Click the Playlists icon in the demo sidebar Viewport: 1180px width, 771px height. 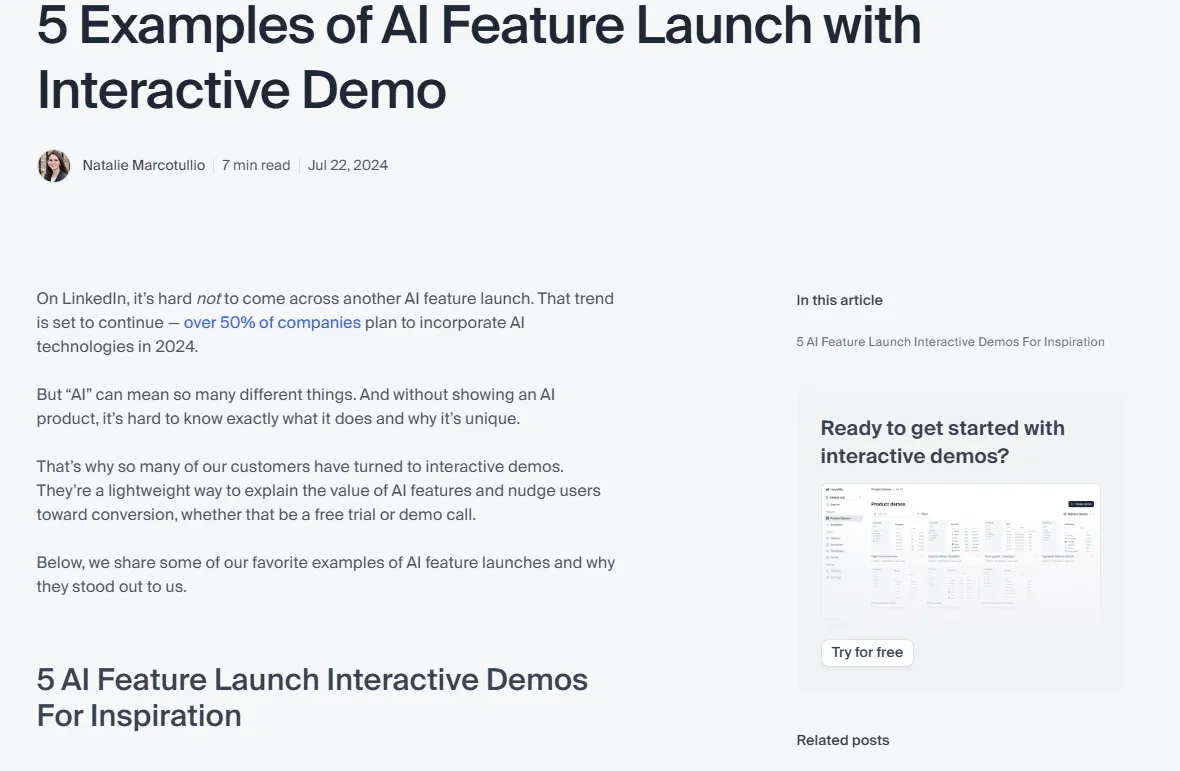[x=827, y=551]
